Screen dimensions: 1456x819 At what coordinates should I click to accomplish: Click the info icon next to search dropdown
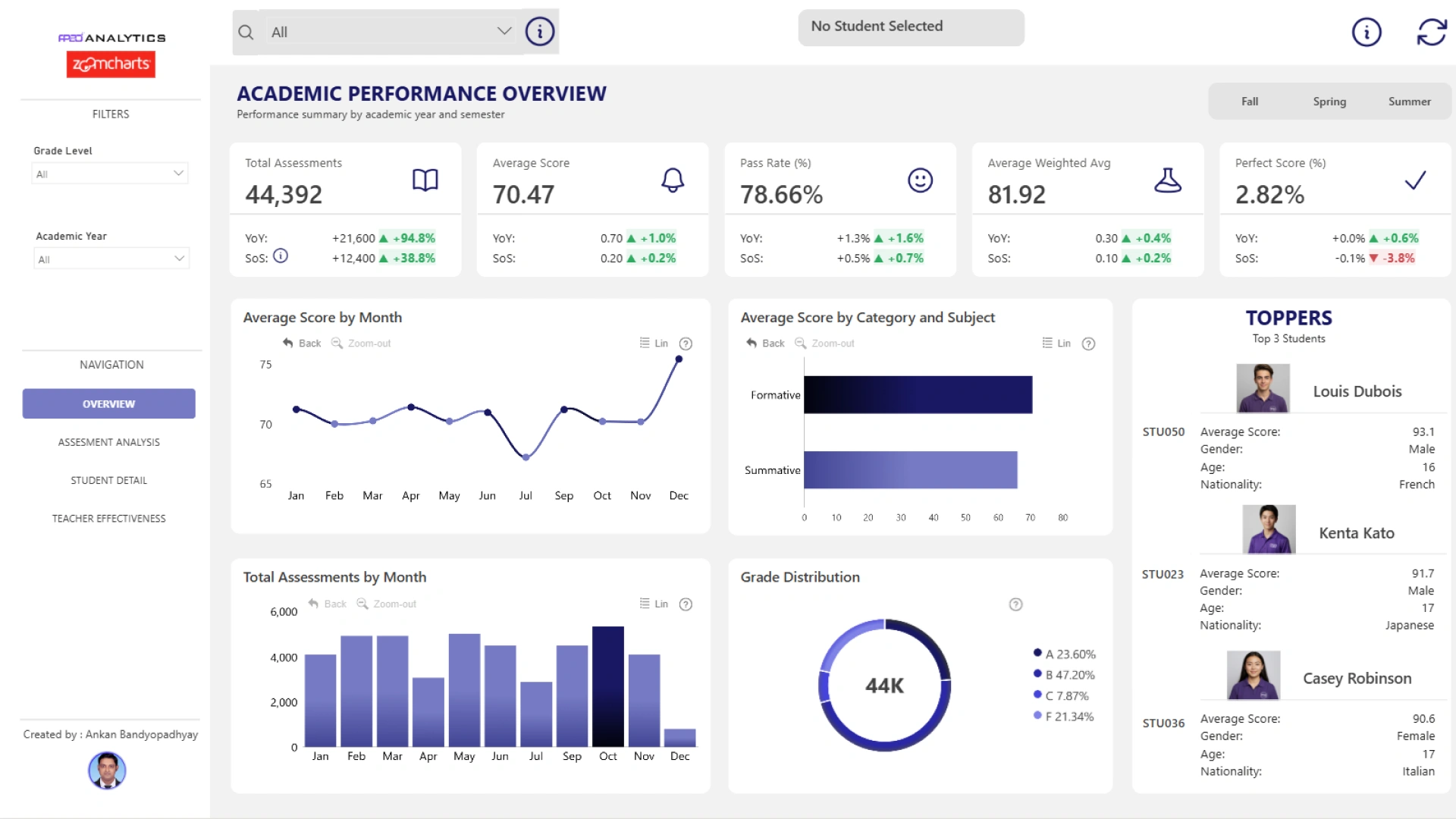pyautogui.click(x=540, y=32)
